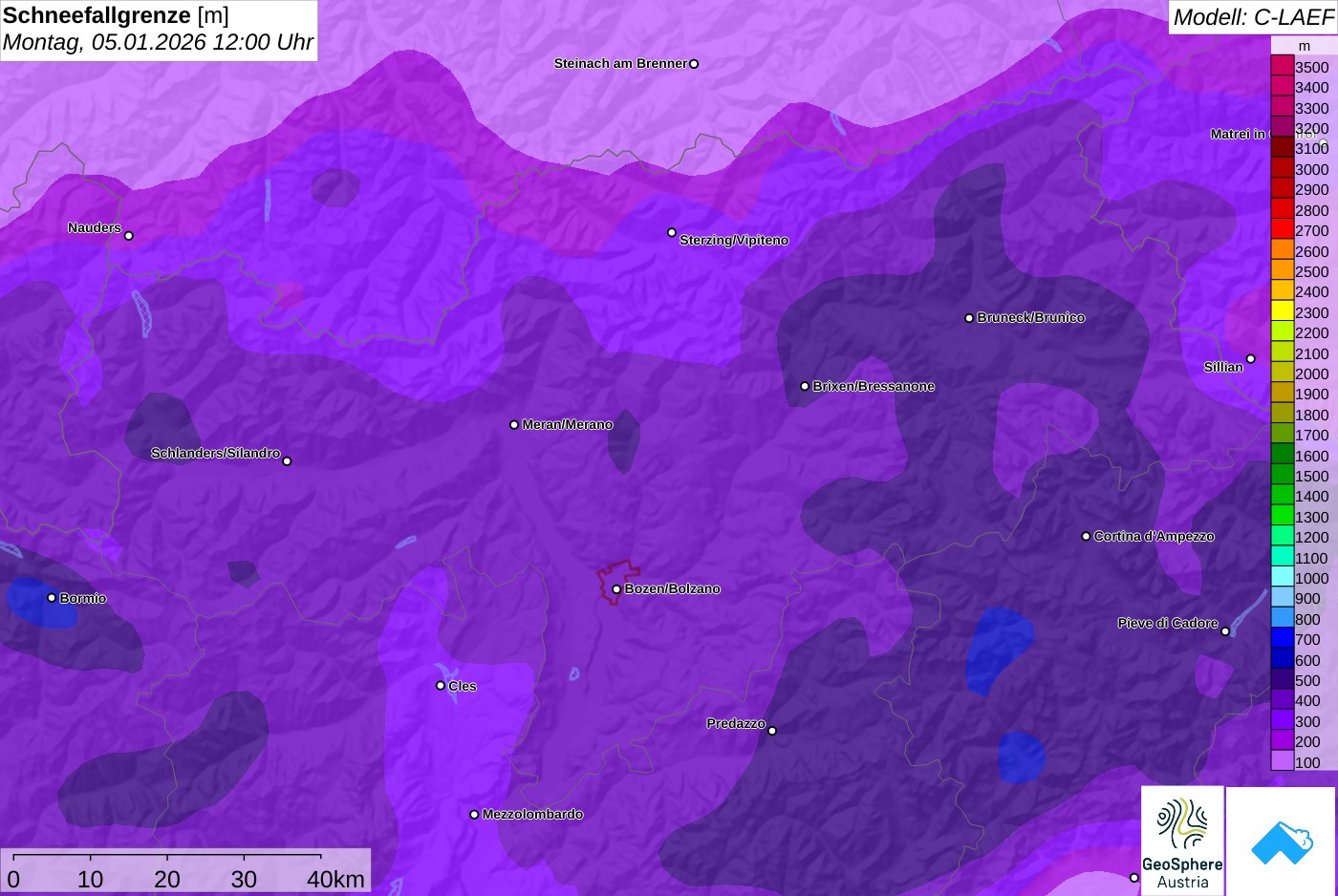The image size is (1338, 896).
Task: Click the Bruneck/Brunico location dot
Action: pyautogui.click(x=969, y=318)
